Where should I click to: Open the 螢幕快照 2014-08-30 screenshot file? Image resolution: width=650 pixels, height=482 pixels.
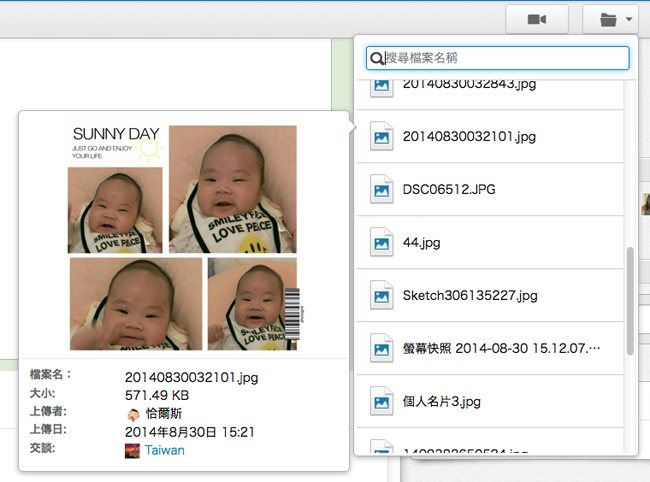pyautogui.click(x=502, y=350)
